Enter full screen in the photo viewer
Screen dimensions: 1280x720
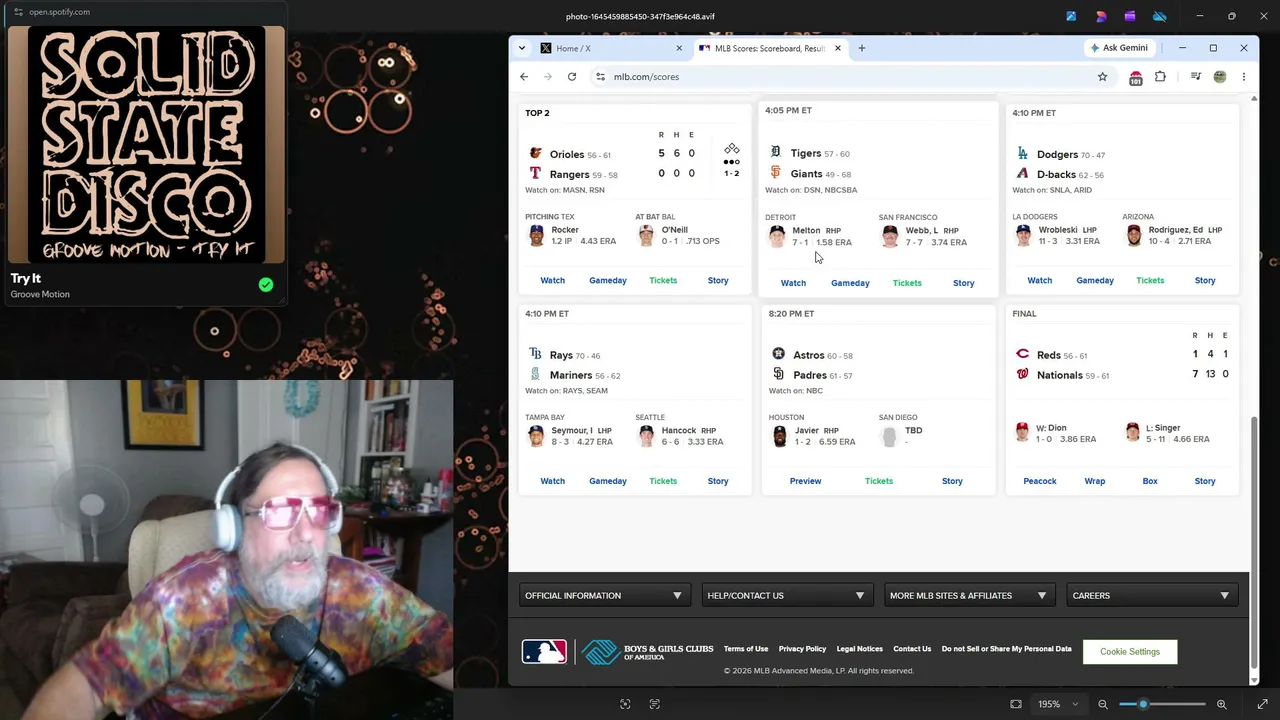(1262, 704)
